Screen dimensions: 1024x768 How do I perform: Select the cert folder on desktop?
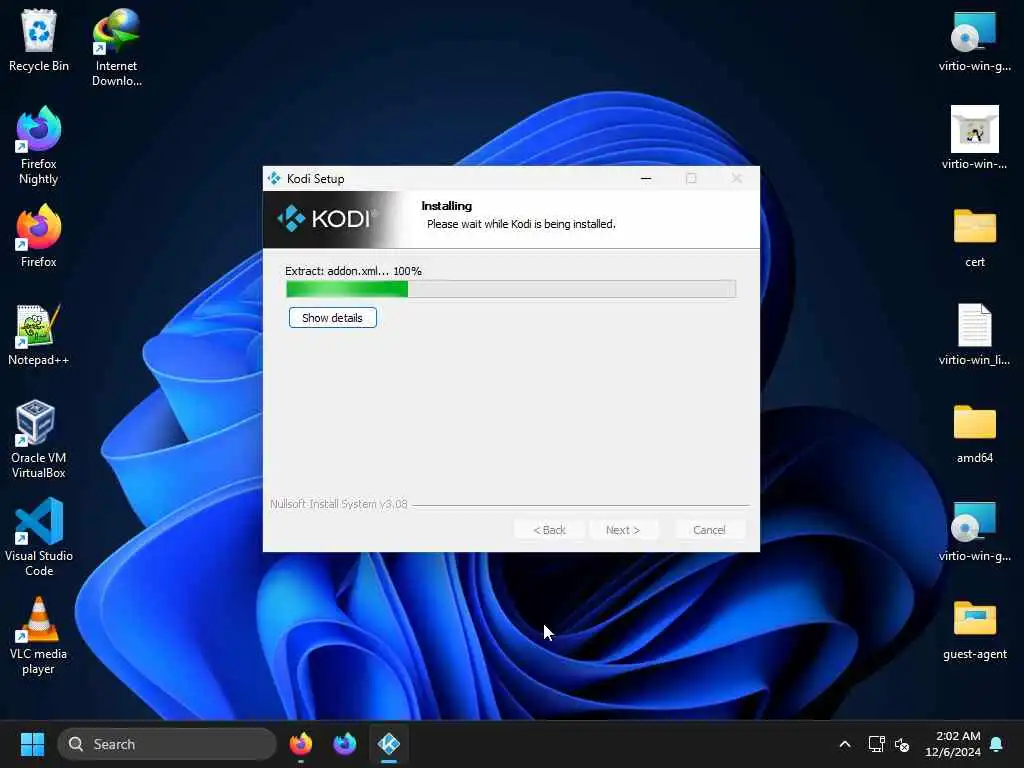(x=974, y=236)
